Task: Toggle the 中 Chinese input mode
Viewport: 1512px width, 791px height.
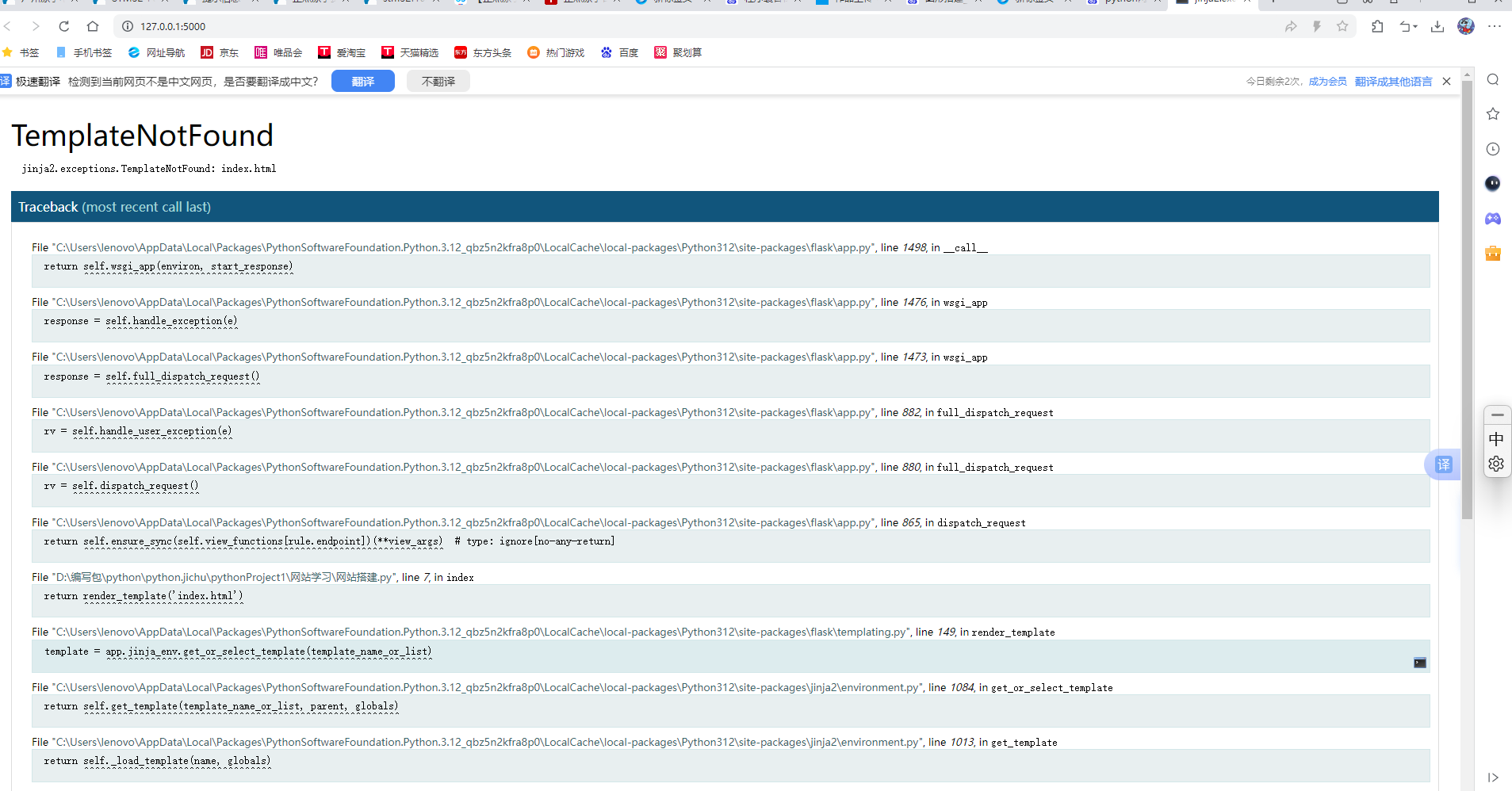Action: [x=1496, y=439]
